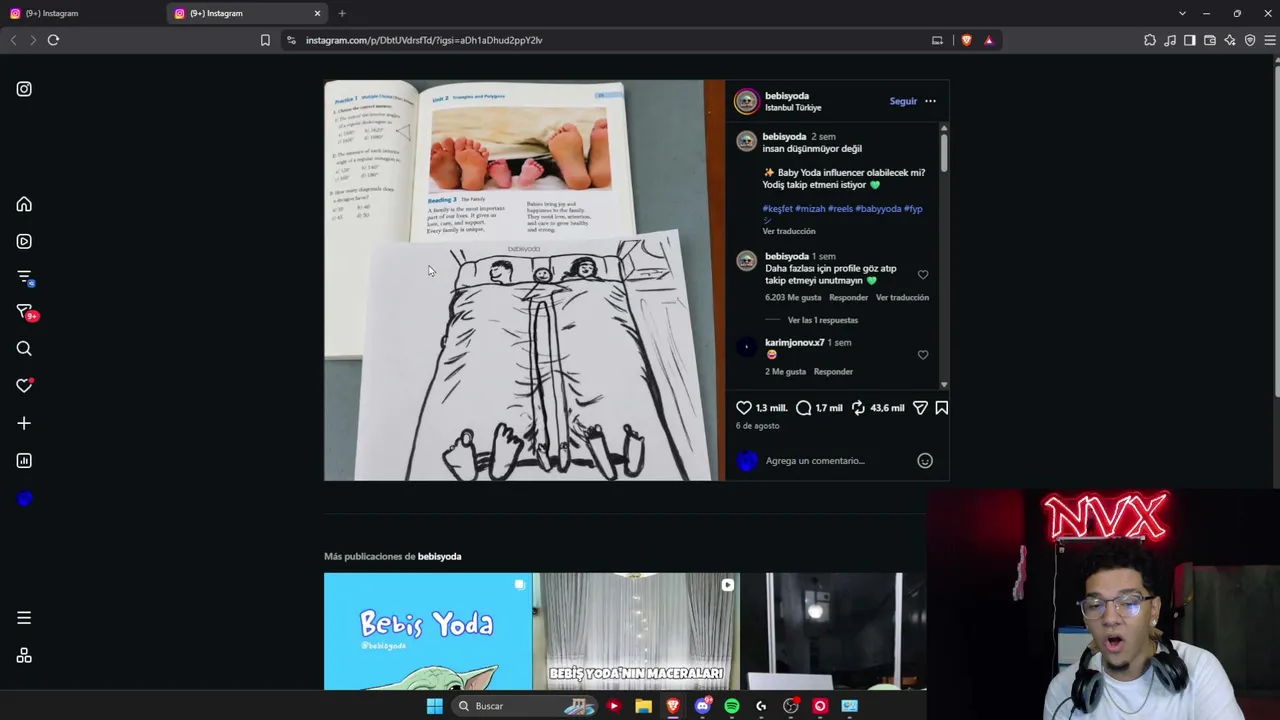
Task: Expand the tab search dropdown arrow
Action: coord(1182,13)
